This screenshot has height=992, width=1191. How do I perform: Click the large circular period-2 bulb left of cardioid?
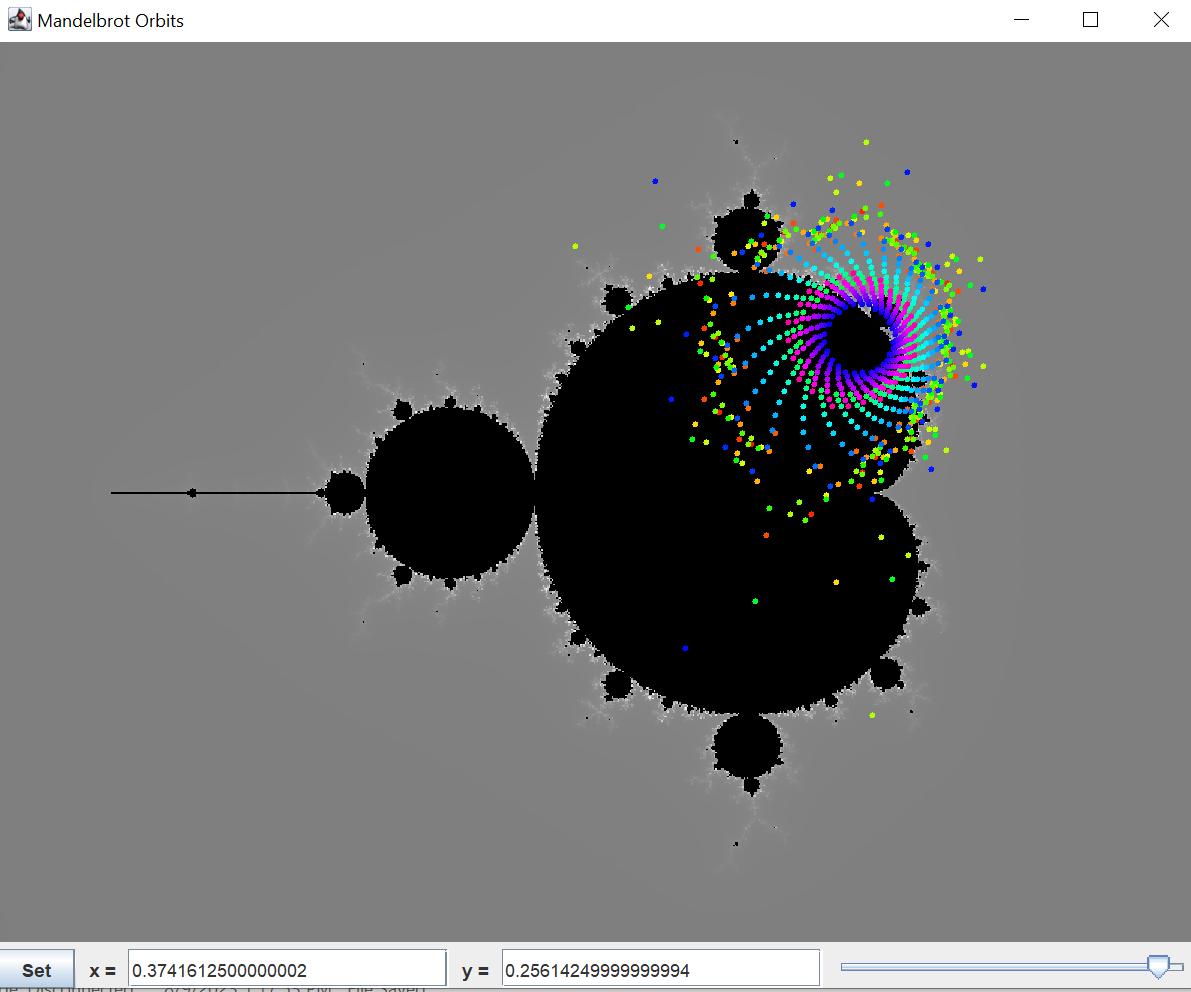coord(450,493)
